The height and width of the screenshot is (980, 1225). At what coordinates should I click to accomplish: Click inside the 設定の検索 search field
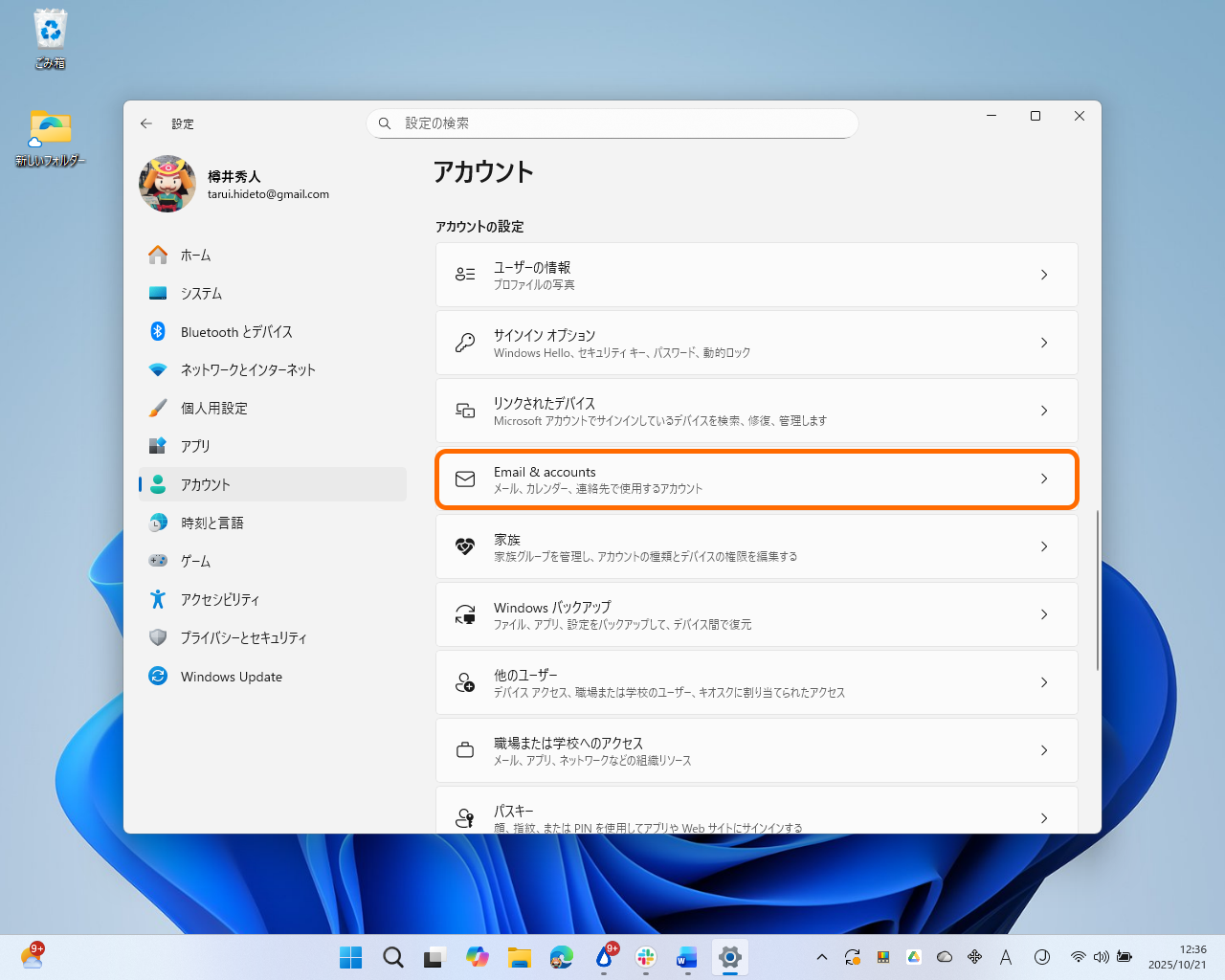(612, 123)
